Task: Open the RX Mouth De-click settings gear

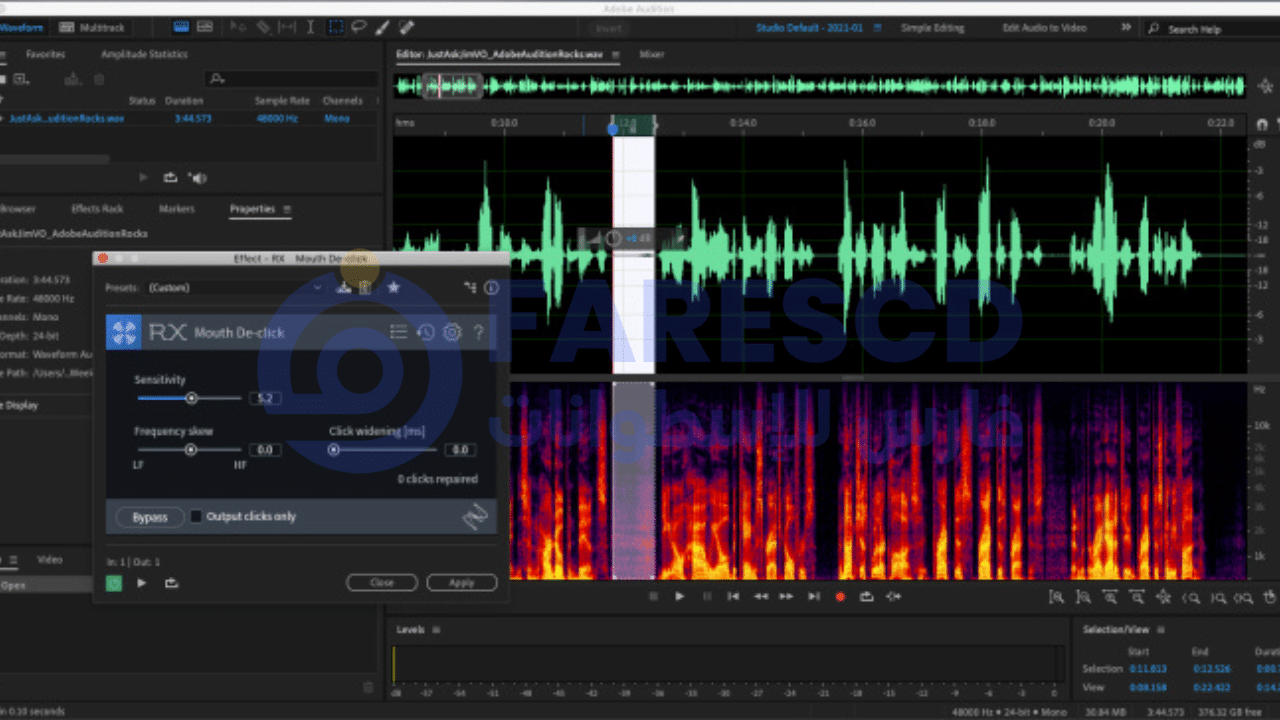Action: (x=452, y=332)
